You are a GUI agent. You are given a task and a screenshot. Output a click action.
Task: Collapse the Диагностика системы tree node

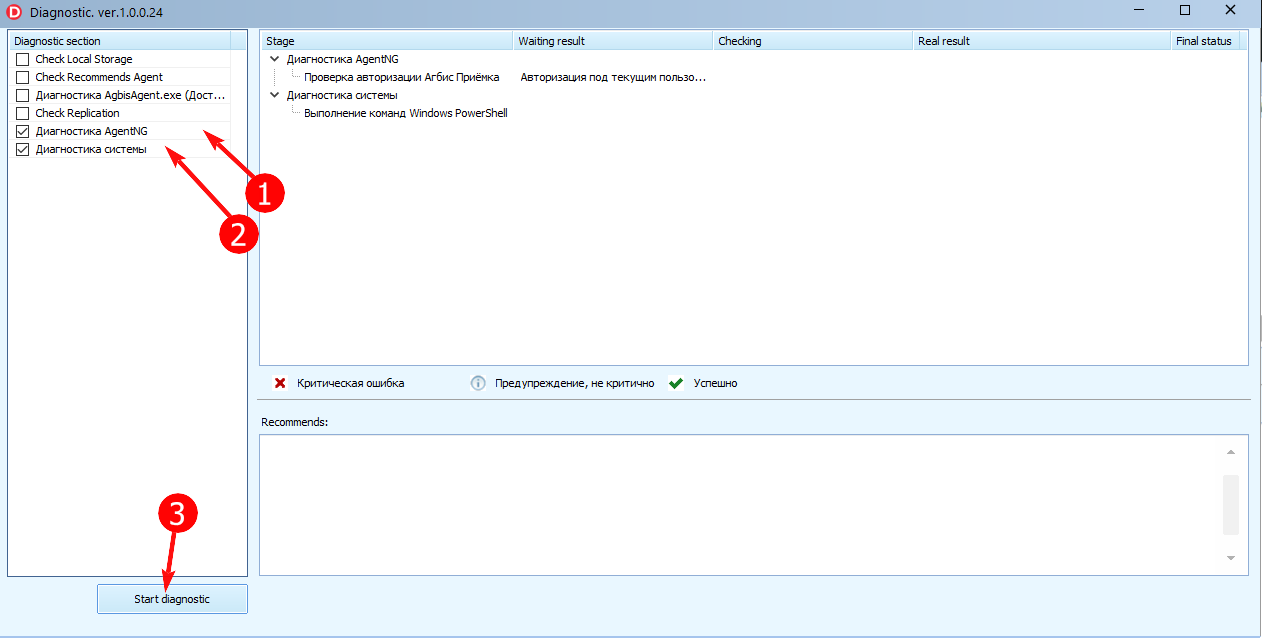click(x=274, y=96)
